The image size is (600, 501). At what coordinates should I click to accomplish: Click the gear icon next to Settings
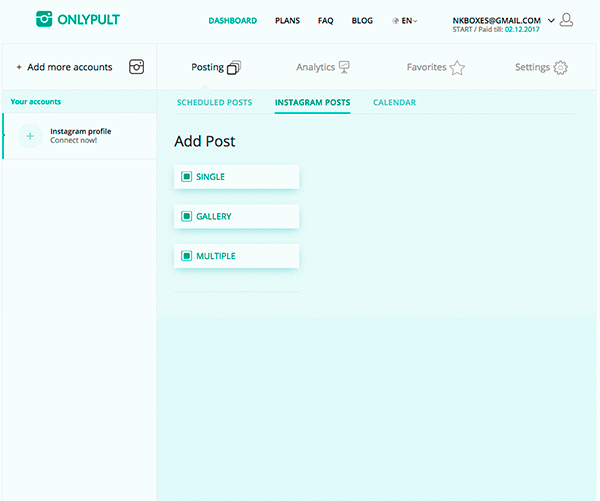561,68
